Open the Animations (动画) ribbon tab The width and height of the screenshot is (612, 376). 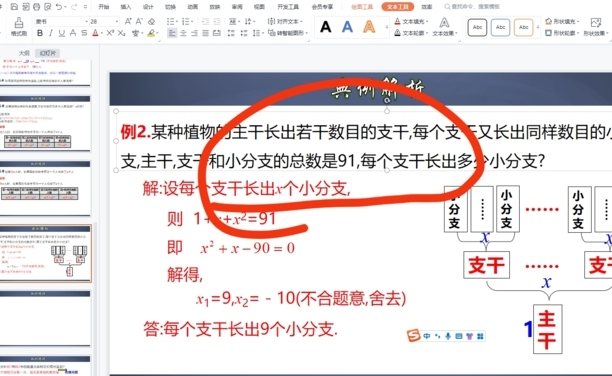192,7
